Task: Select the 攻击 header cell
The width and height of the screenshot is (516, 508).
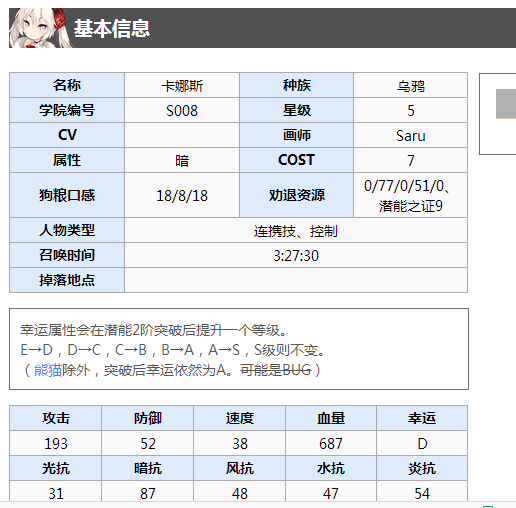Action: pyautogui.click(x=56, y=418)
